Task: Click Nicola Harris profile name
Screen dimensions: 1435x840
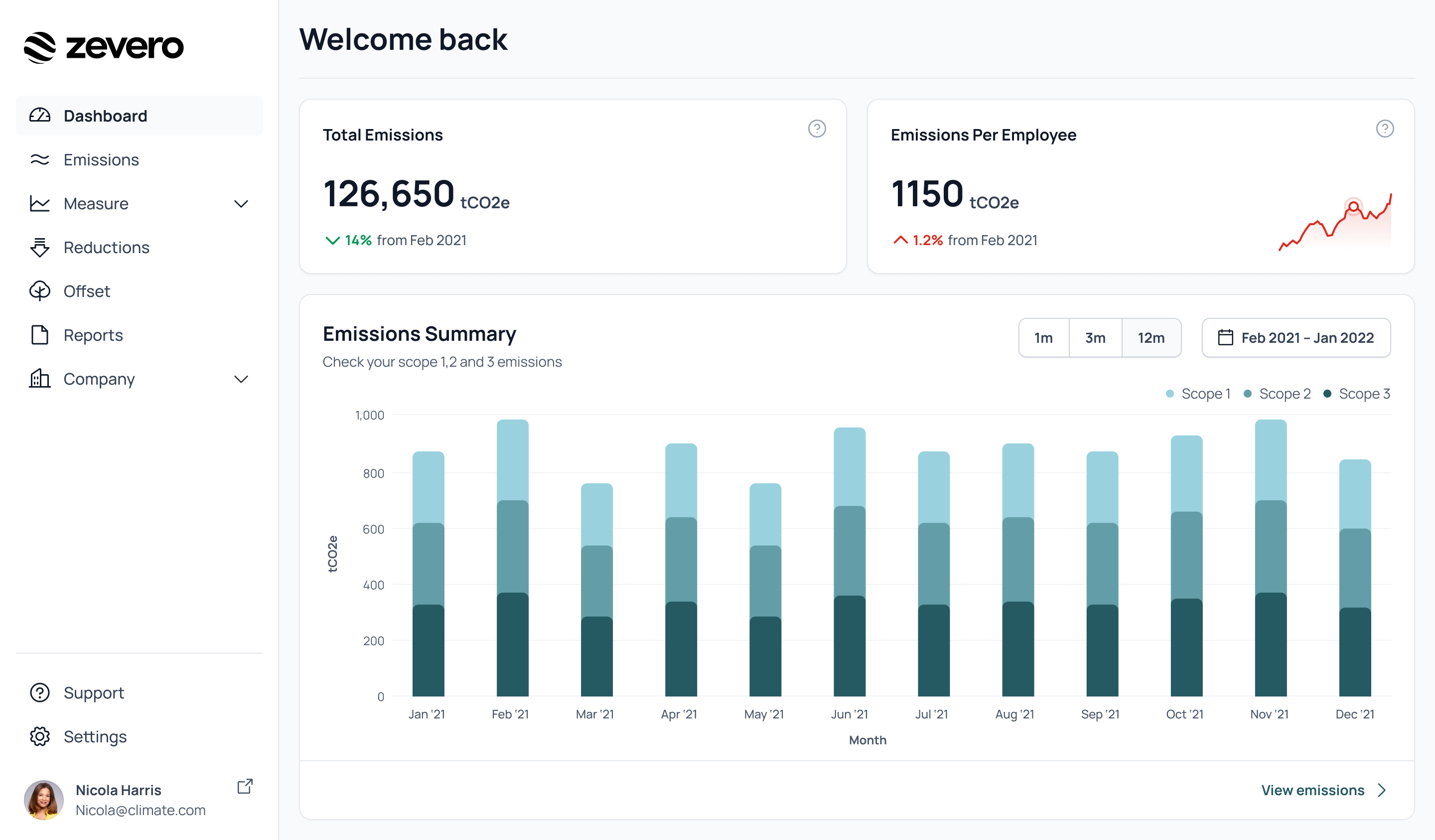Action: pyautogui.click(x=119, y=790)
